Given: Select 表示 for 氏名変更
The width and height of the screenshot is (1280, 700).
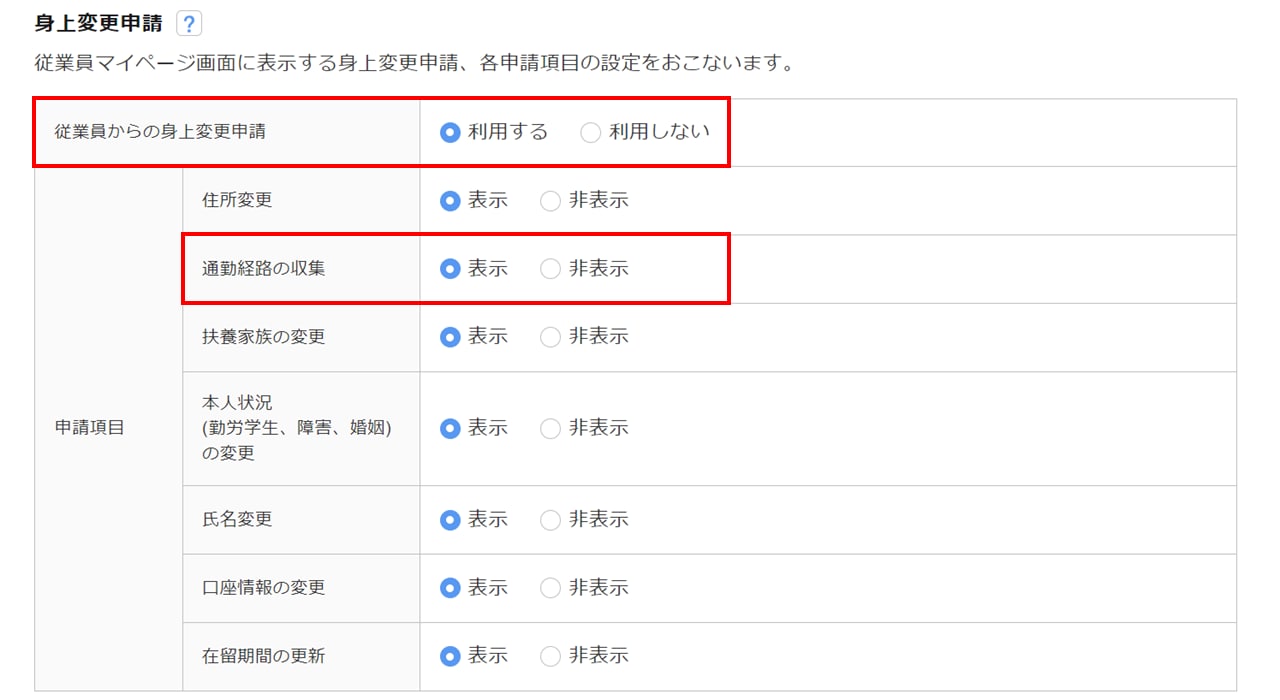Looking at the screenshot, I should (451, 520).
